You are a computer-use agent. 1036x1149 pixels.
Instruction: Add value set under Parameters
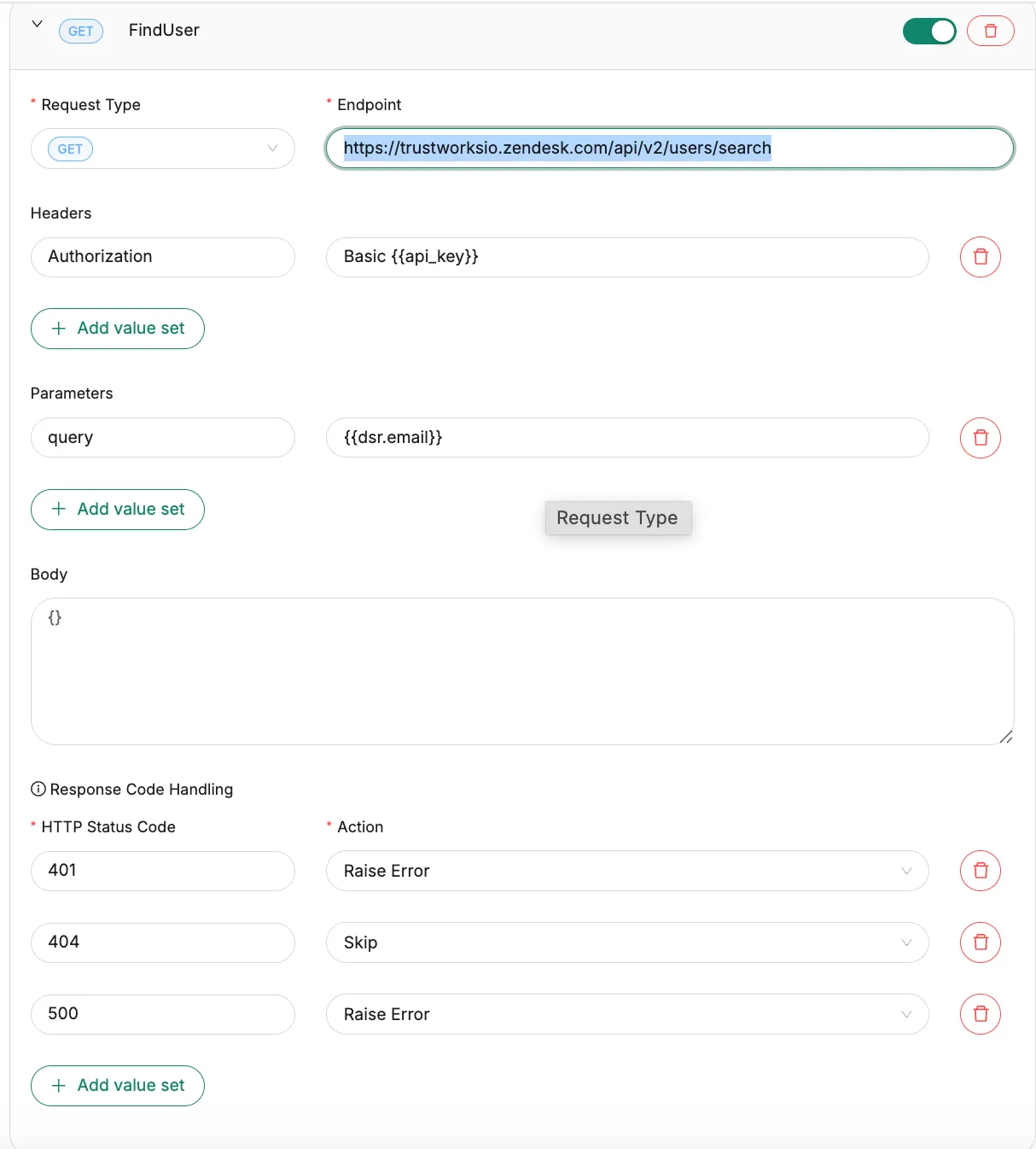[x=118, y=510]
